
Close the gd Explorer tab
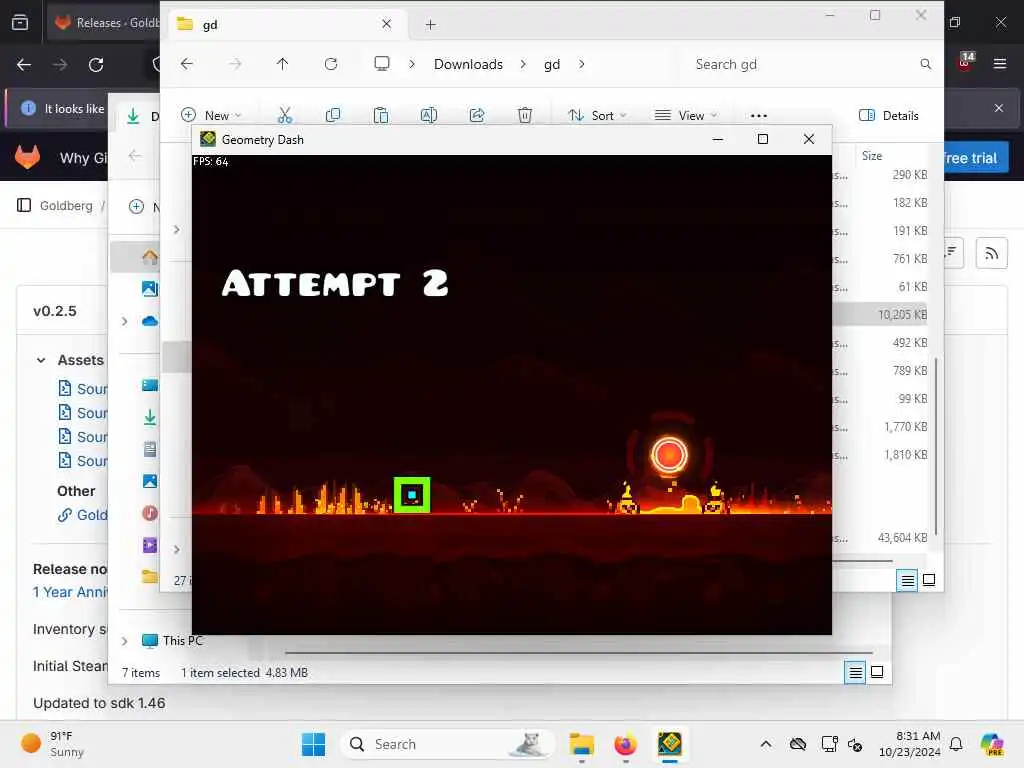pos(387,24)
